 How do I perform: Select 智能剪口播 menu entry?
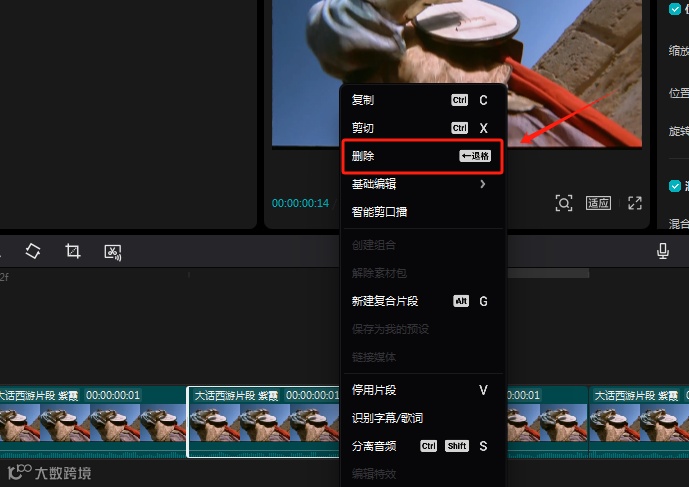click(423, 212)
